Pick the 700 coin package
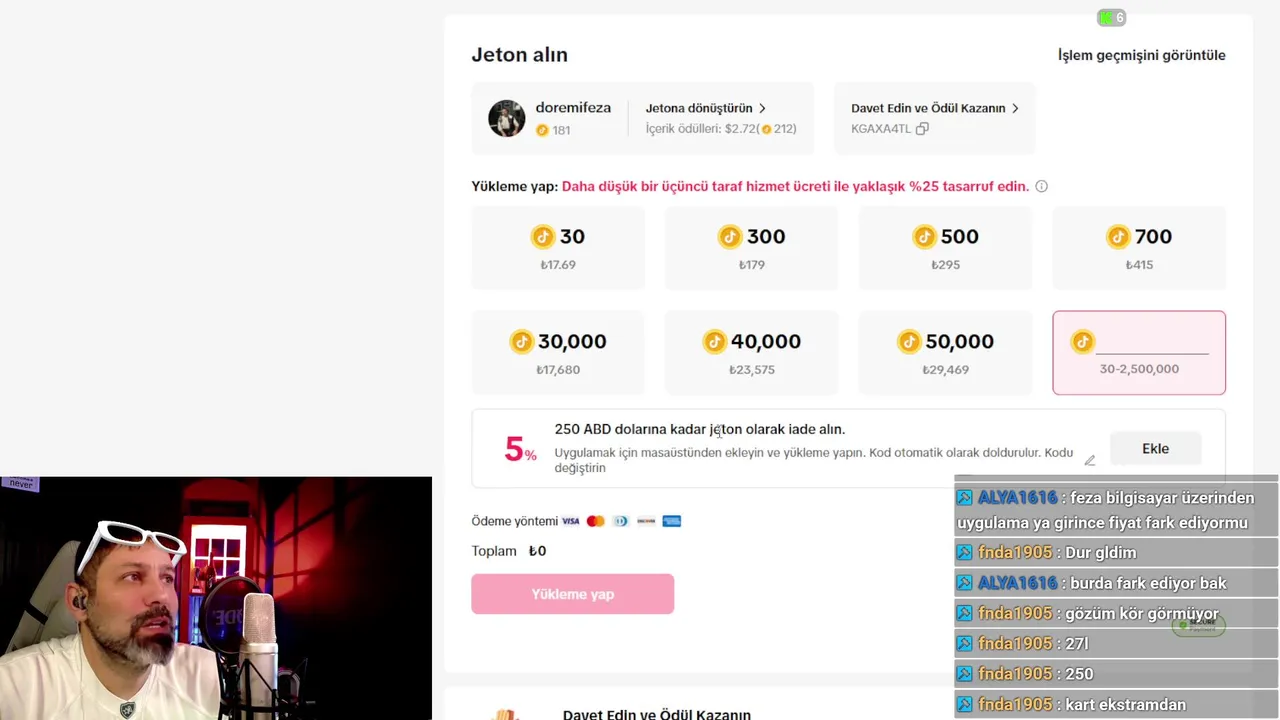Image resolution: width=1280 pixels, height=720 pixels. point(1139,248)
